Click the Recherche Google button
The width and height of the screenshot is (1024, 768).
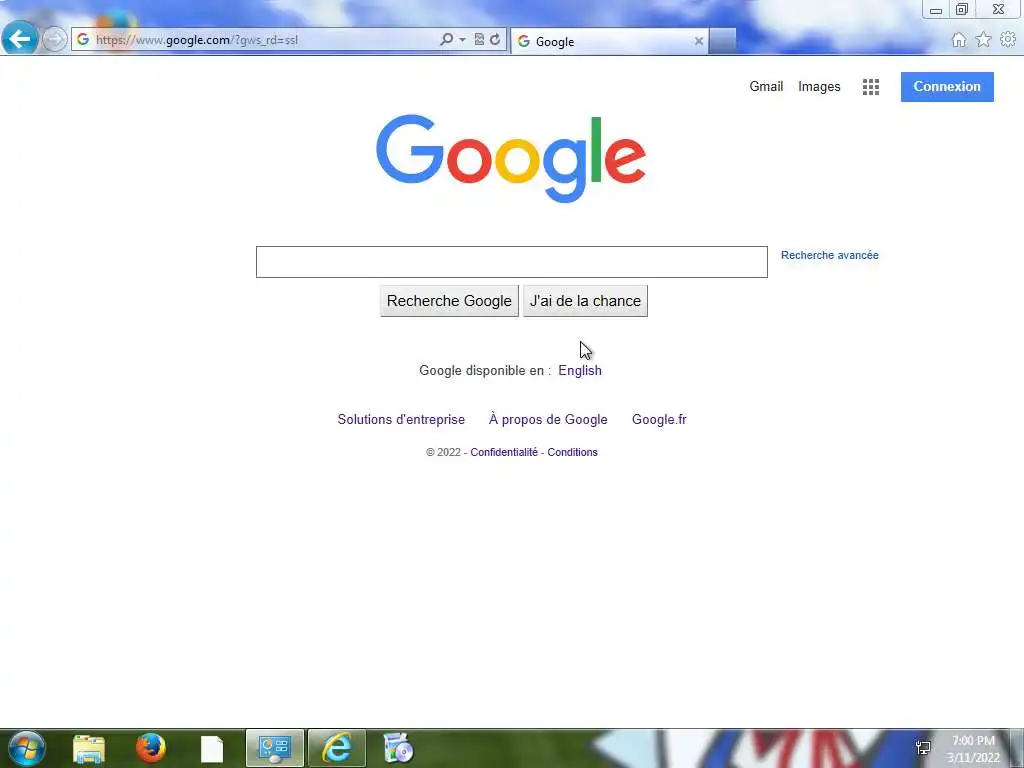(x=449, y=301)
